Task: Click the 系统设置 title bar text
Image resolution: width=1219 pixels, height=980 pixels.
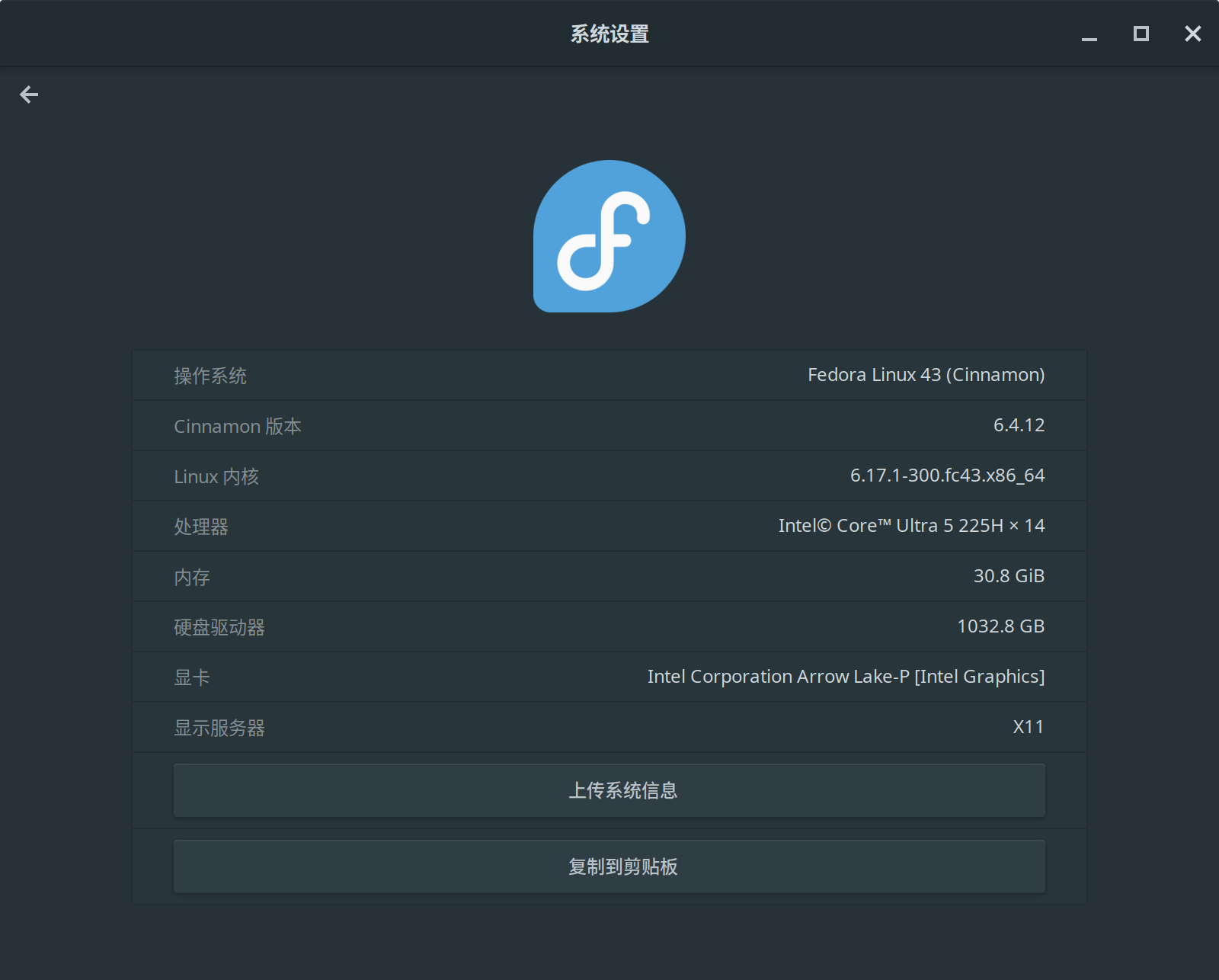Action: tap(609, 34)
